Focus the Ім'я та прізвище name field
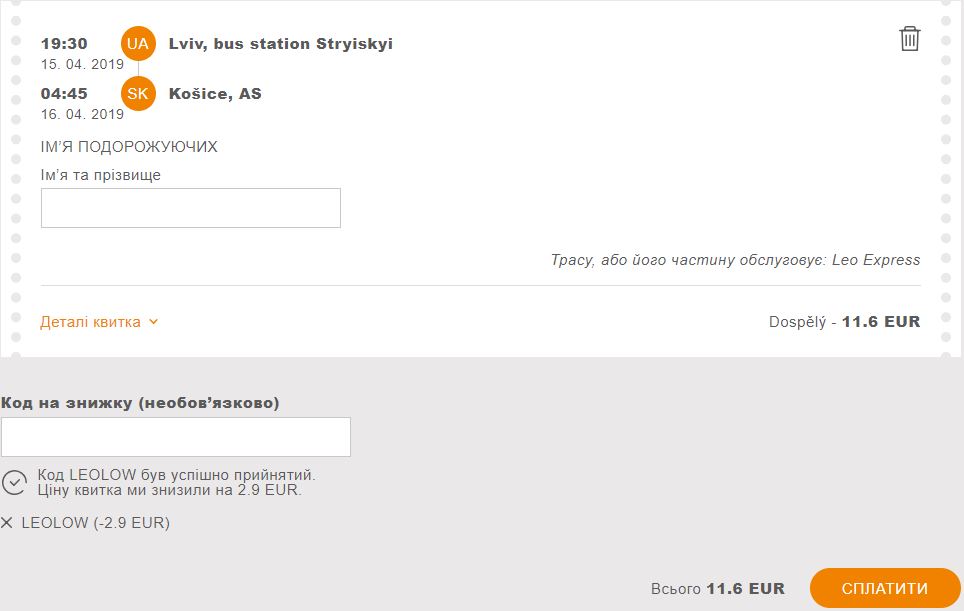The width and height of the screenshot is (964, 611). point(191,208)
